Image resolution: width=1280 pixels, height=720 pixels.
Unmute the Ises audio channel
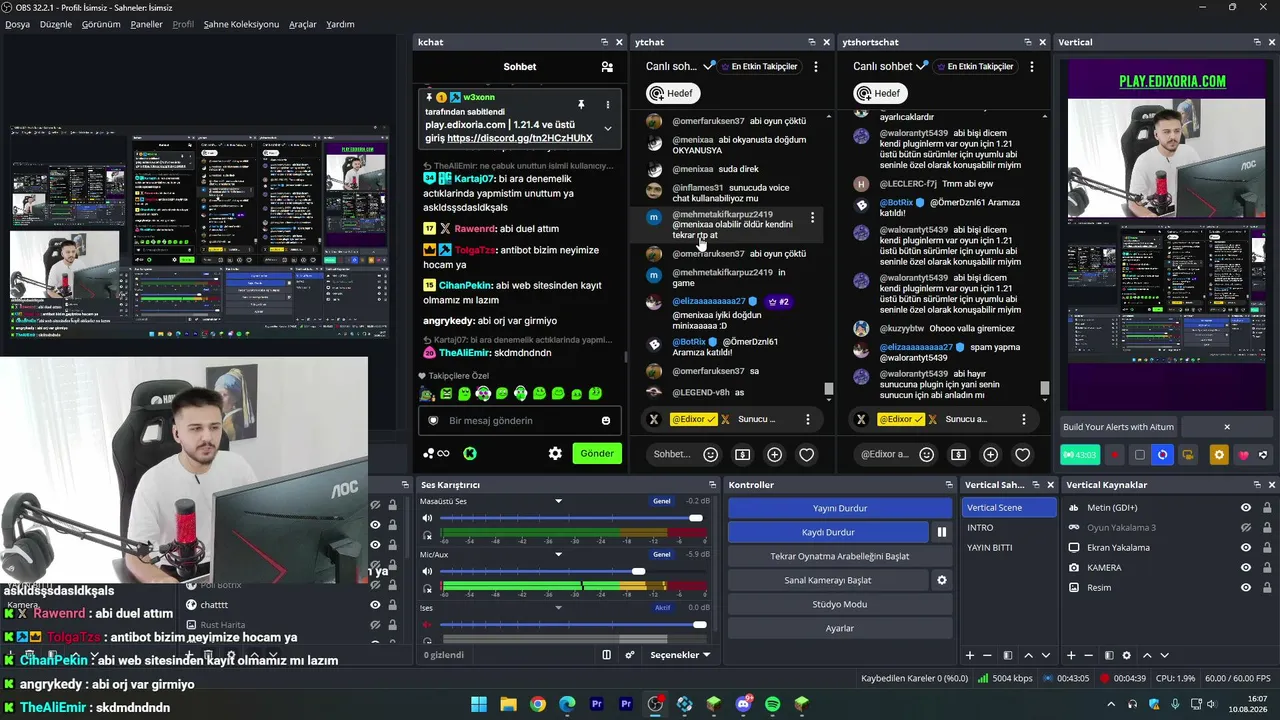(427, 624)
